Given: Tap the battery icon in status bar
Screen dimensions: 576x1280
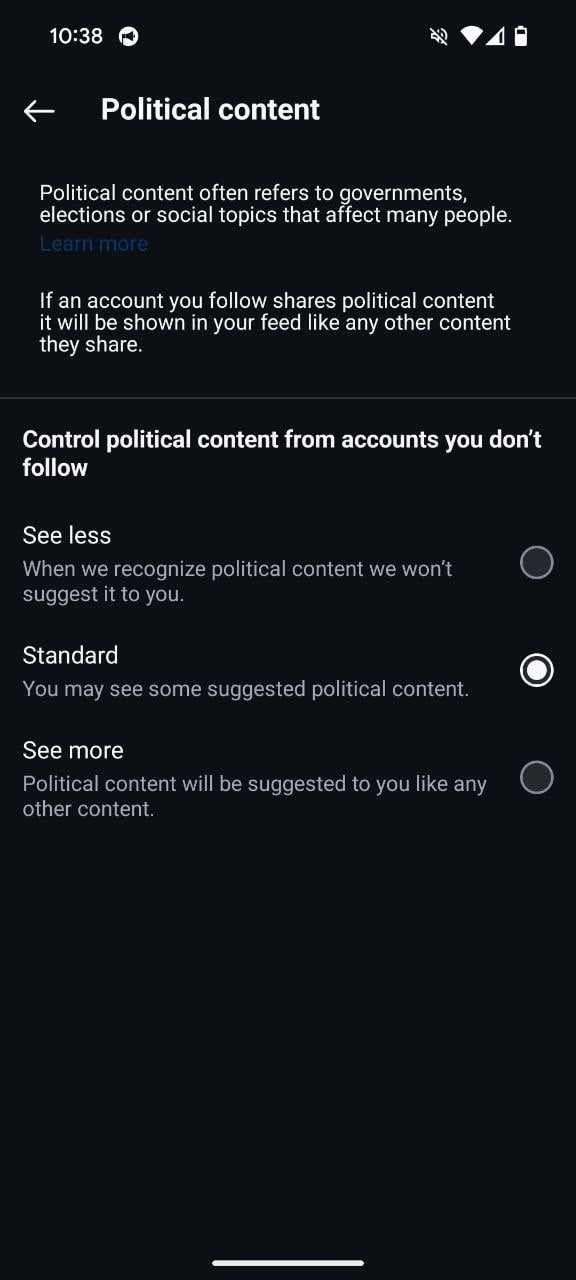Looking at the screenshot, I should pos(521,37).
